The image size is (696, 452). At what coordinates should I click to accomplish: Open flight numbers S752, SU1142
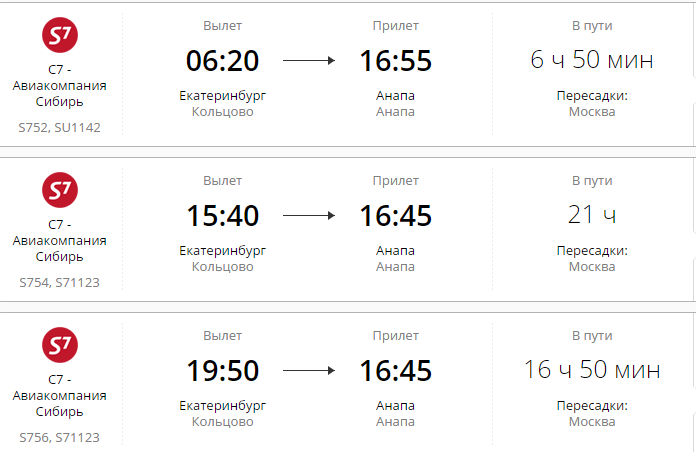59,128
